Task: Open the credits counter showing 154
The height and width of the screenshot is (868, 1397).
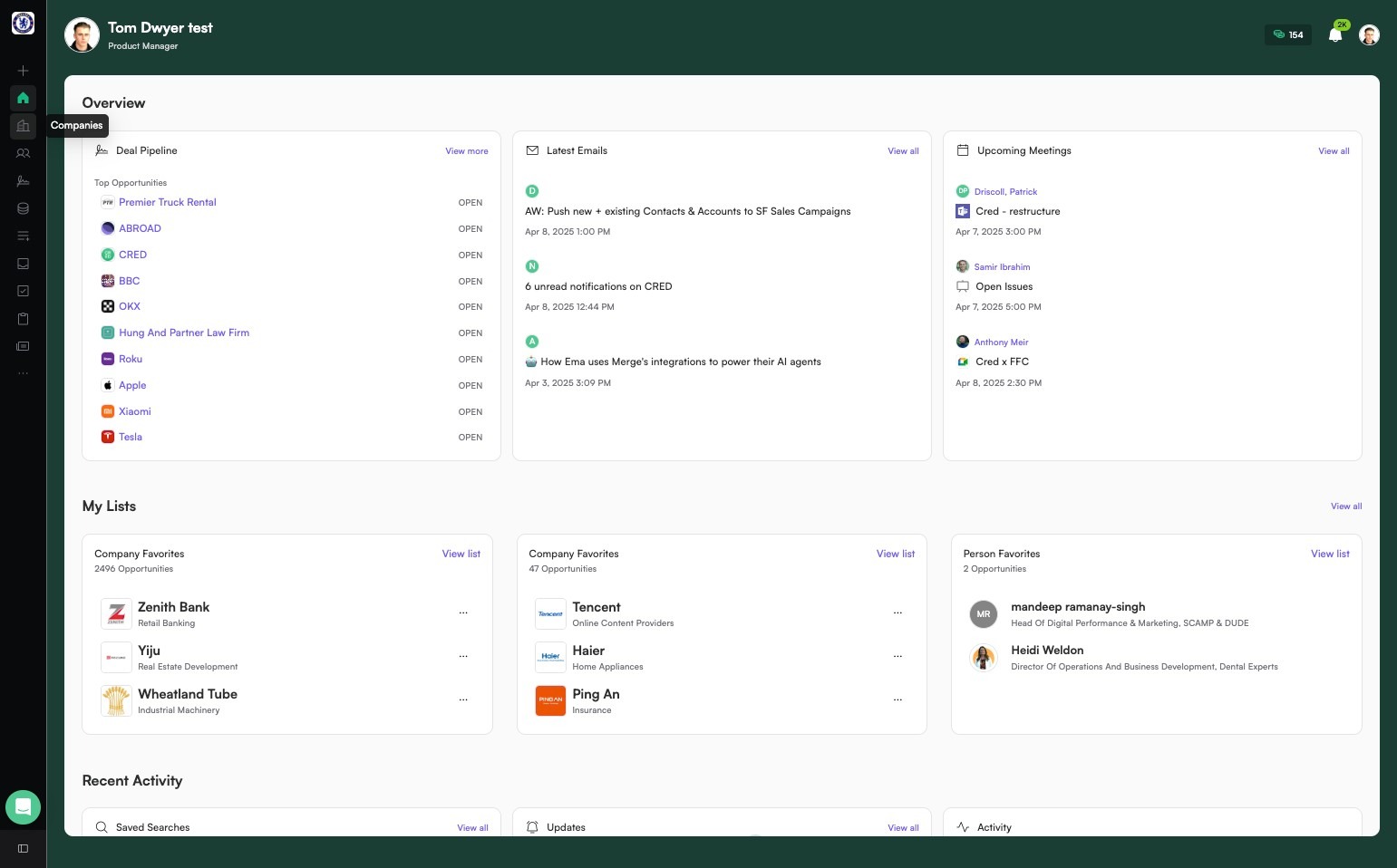Action: (x=1288, y=35)
